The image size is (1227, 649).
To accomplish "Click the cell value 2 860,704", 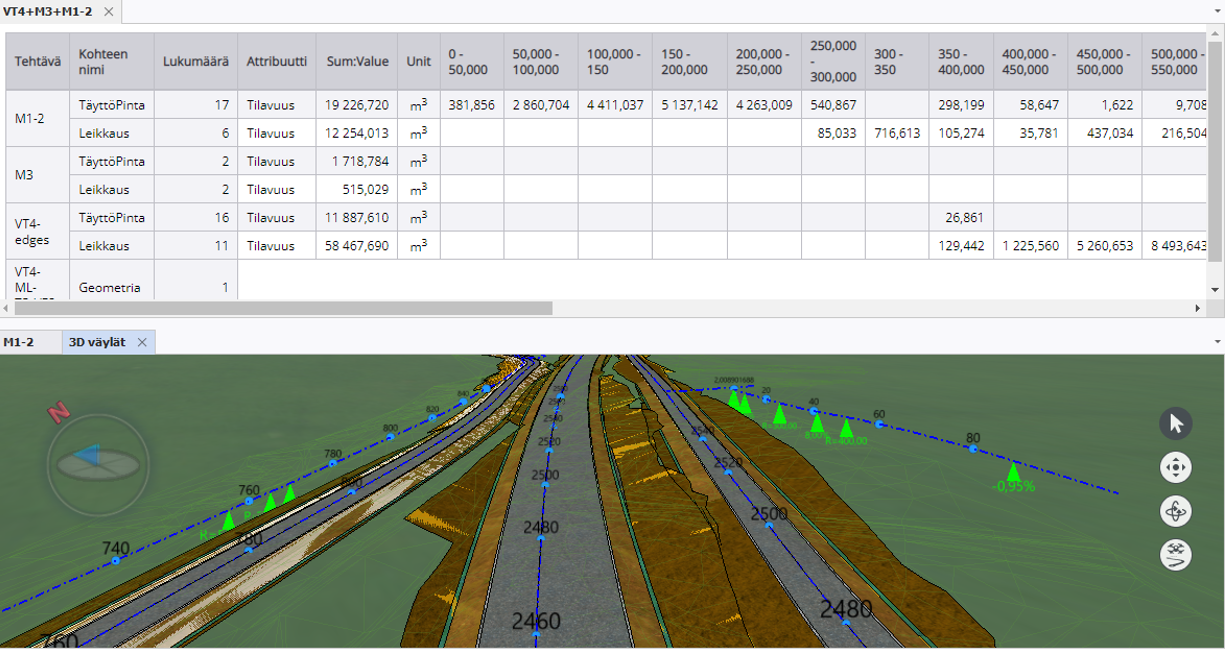I will click(x=541, y=105).
